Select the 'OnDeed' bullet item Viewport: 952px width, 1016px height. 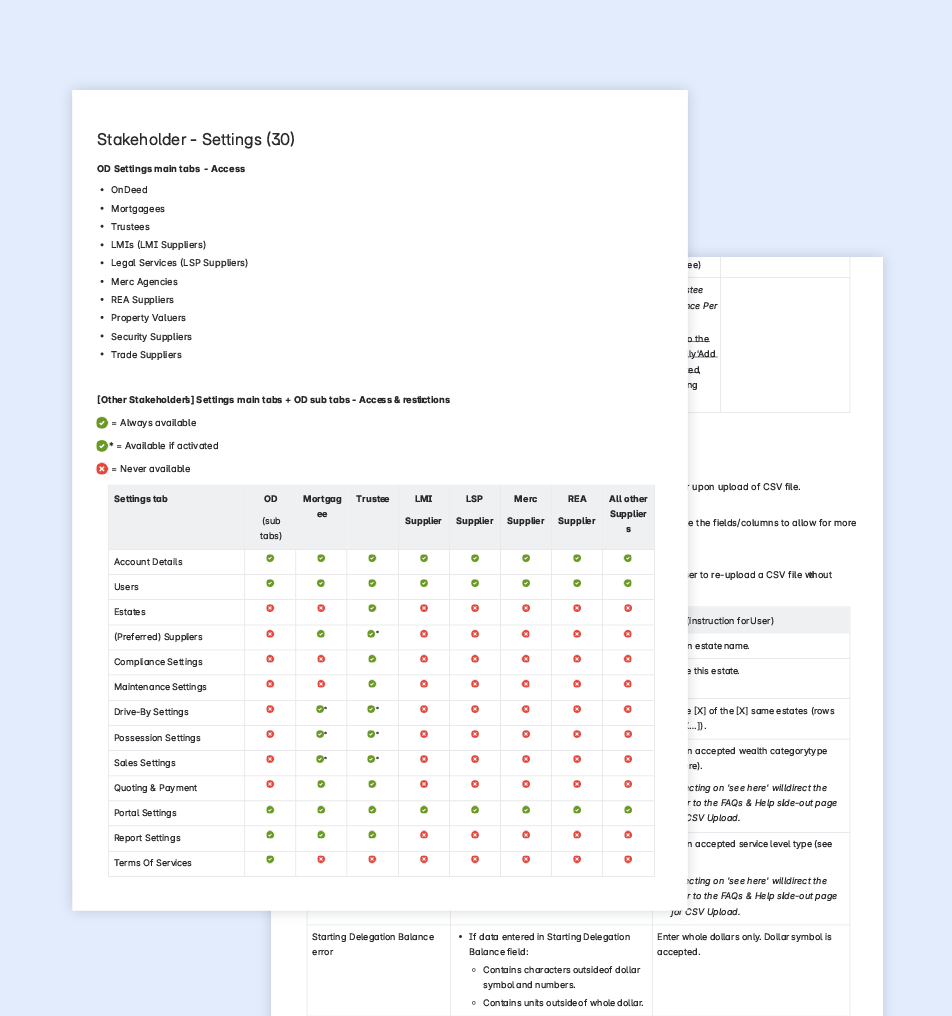point(129,190)
